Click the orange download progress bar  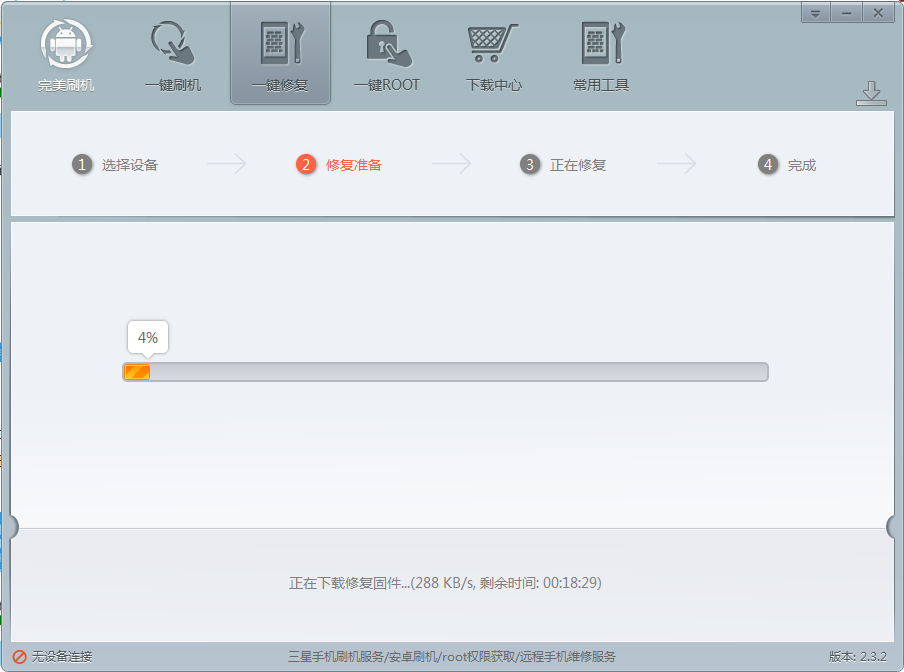click(445, 372)
